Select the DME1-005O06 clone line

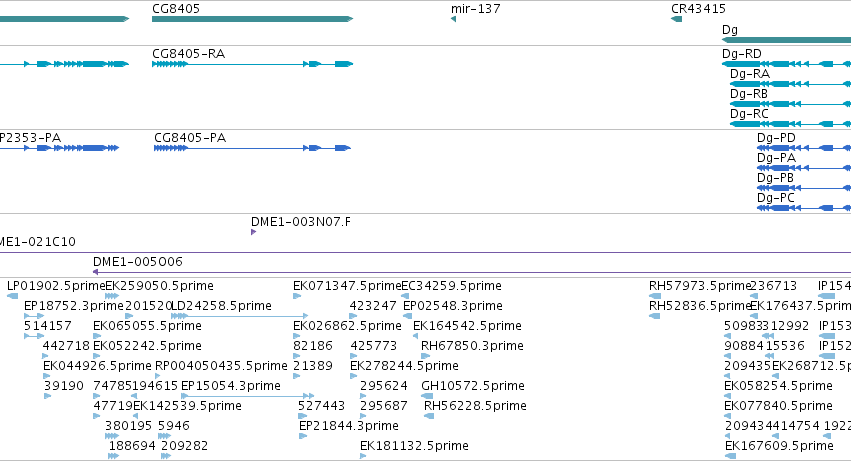472,272
